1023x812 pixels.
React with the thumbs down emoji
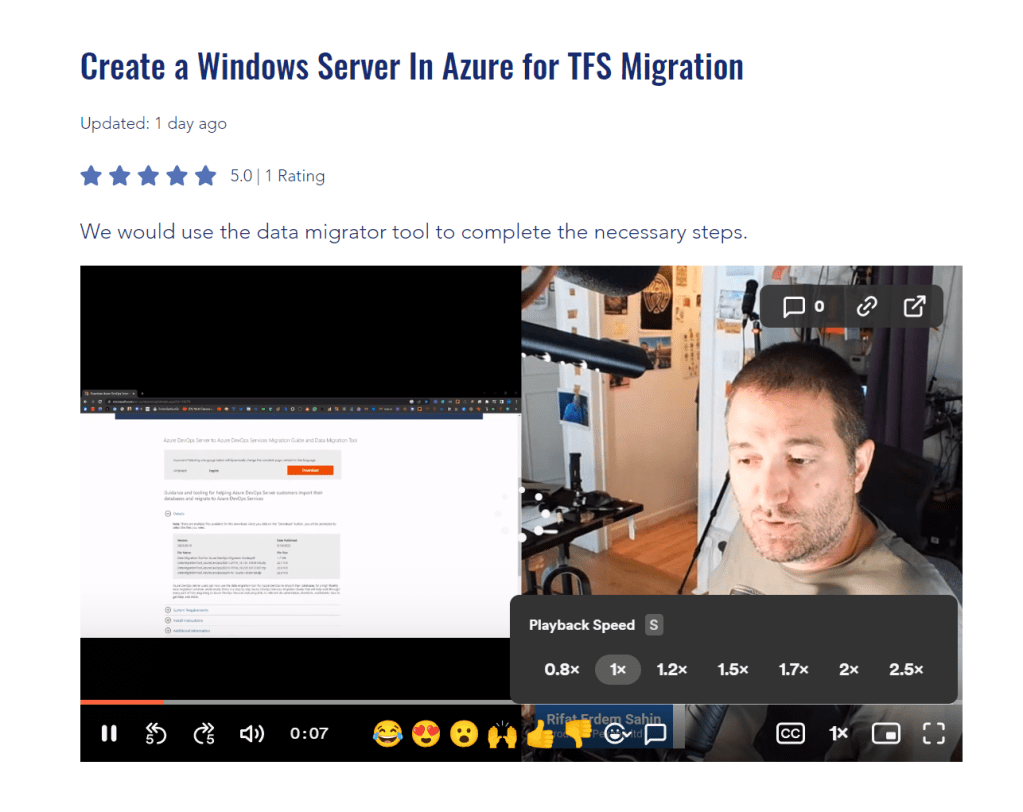[x=578, y=734]
